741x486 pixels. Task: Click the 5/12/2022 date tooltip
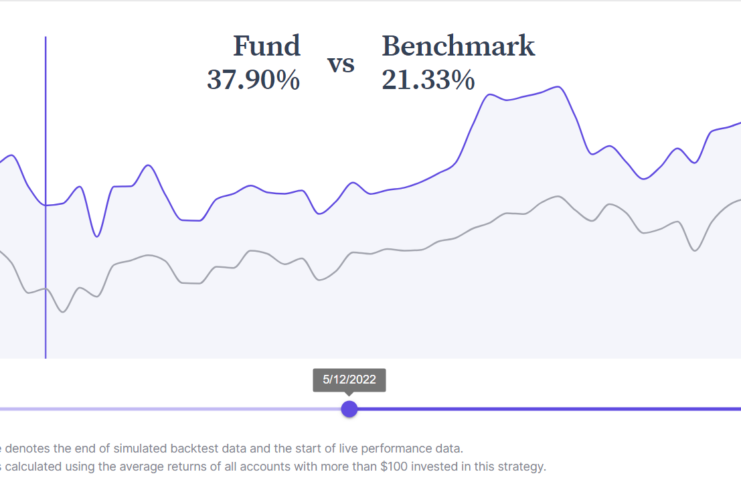348,380
